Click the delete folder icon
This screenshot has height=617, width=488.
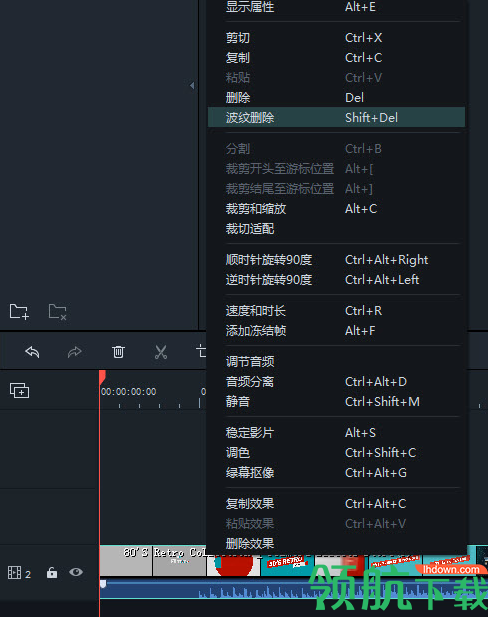(x=57, y=312)
